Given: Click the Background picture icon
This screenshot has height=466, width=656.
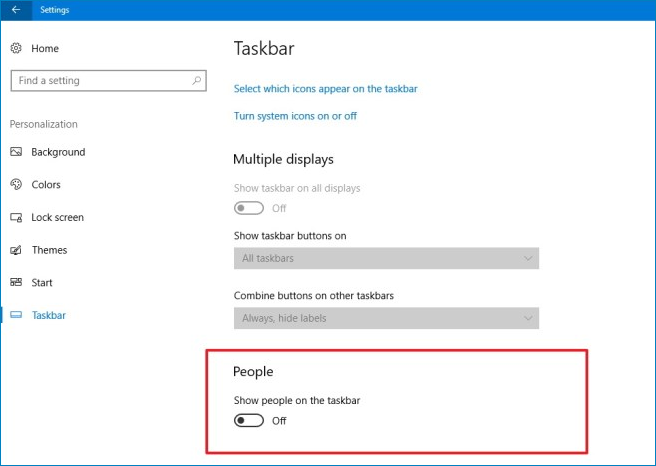Looking at the screenshot, I should tap(16, 152).
